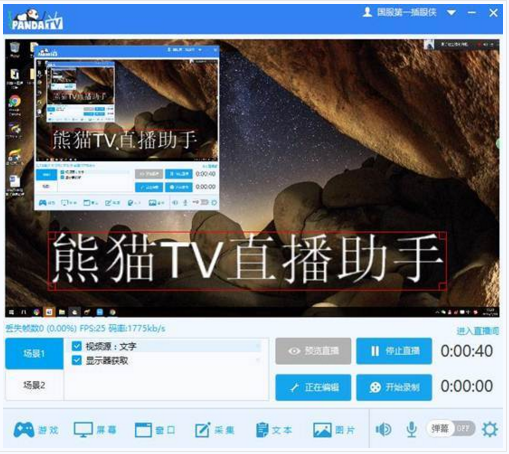The image size is (509, 454).
Task: Open settings with the gear icon
Action: click(490, 430)
